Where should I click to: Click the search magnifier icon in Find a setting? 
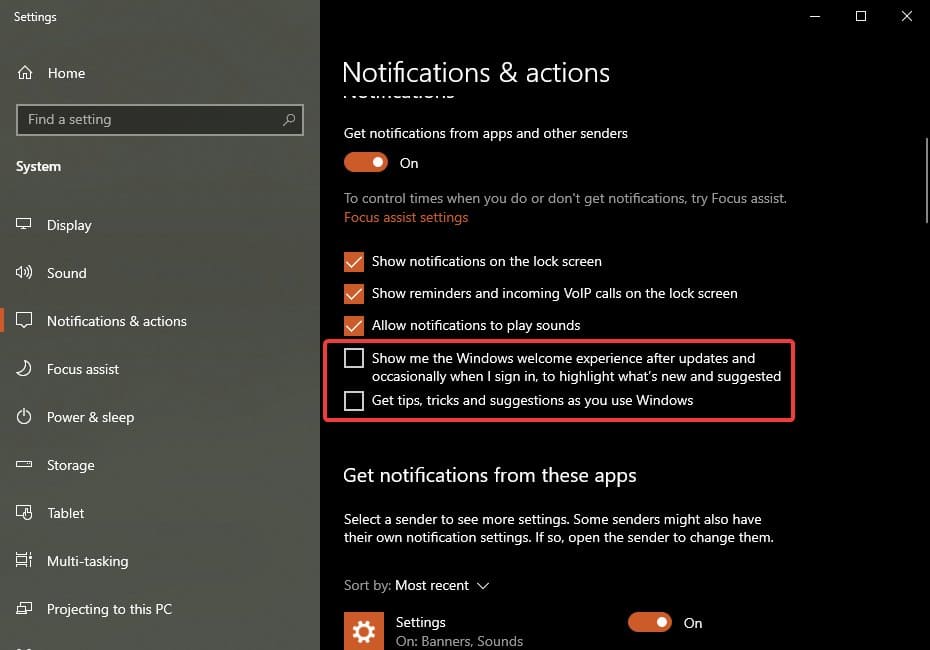tap(289, 120)
